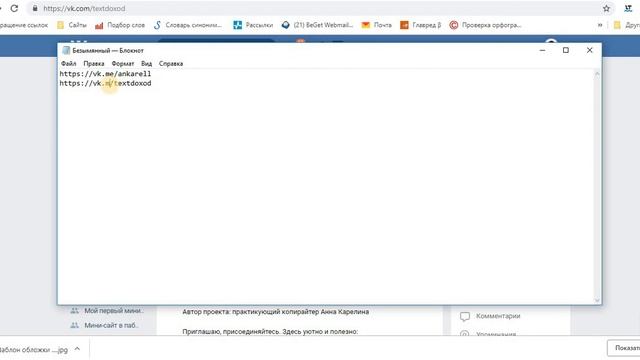Reload the page in the browser
Viewport: 640px width, 360px height.
tap(14, 8)
